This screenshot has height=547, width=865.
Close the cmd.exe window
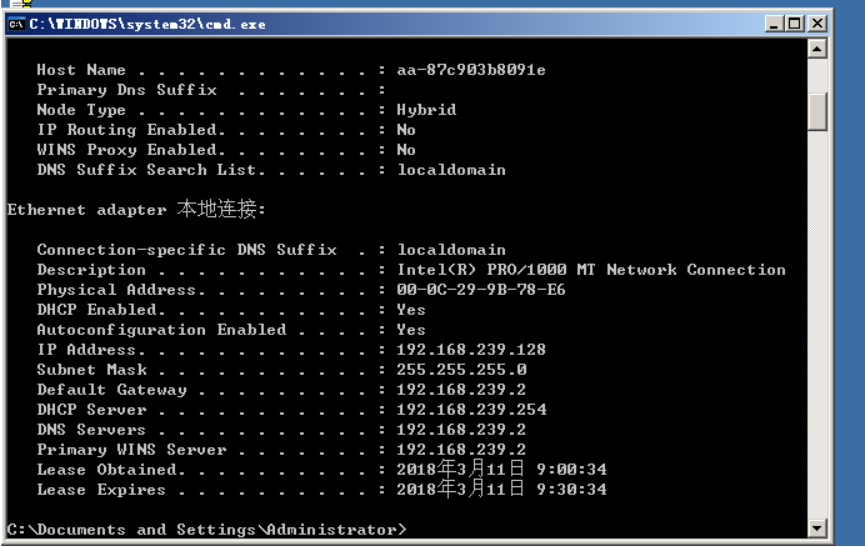(817, 23)
